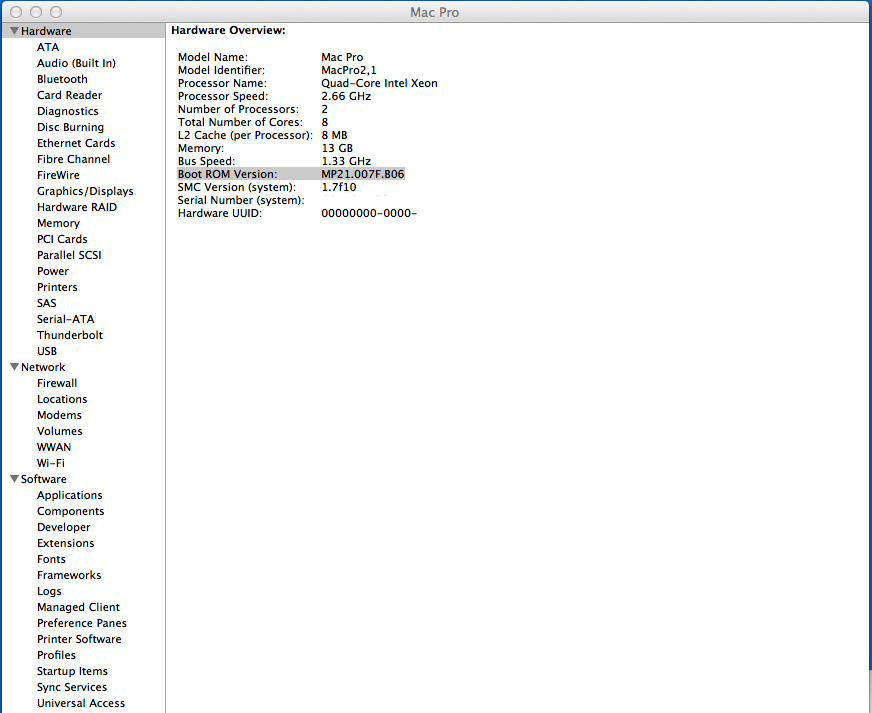Show Ethernet Cards information

[76, 143]
